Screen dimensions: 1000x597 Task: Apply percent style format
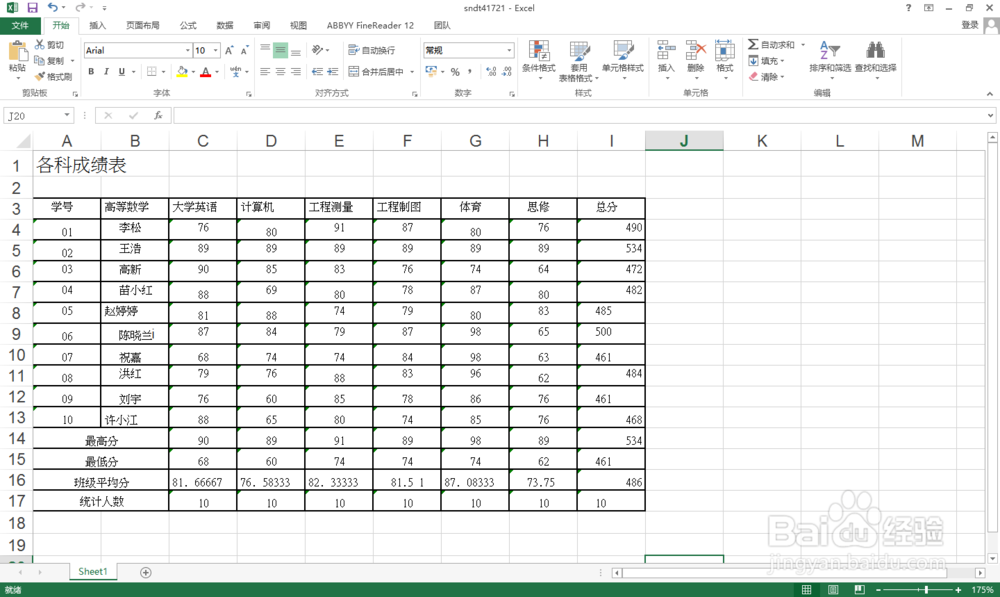tap(455, 71)
